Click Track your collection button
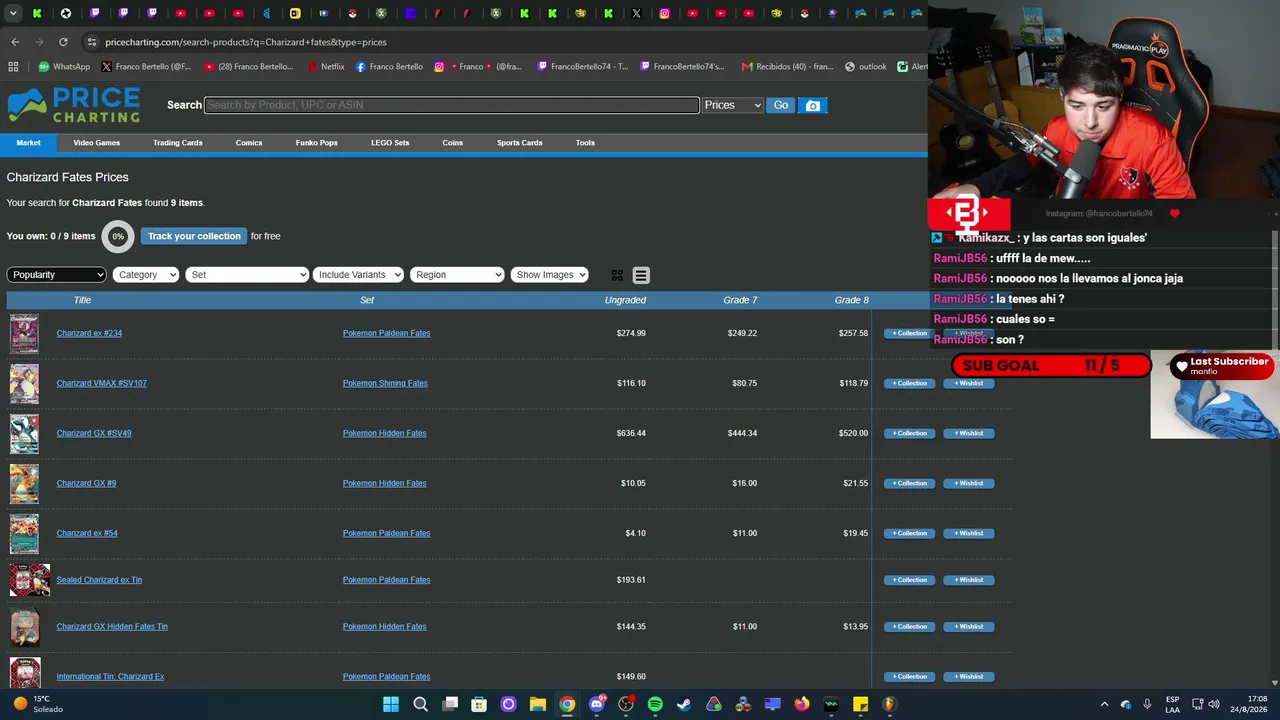Screen dimensions: 1280x720 (194, 236)
